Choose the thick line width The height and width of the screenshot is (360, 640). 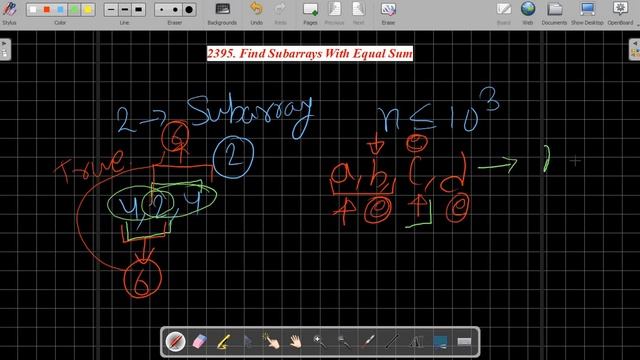tap(139, 9)
